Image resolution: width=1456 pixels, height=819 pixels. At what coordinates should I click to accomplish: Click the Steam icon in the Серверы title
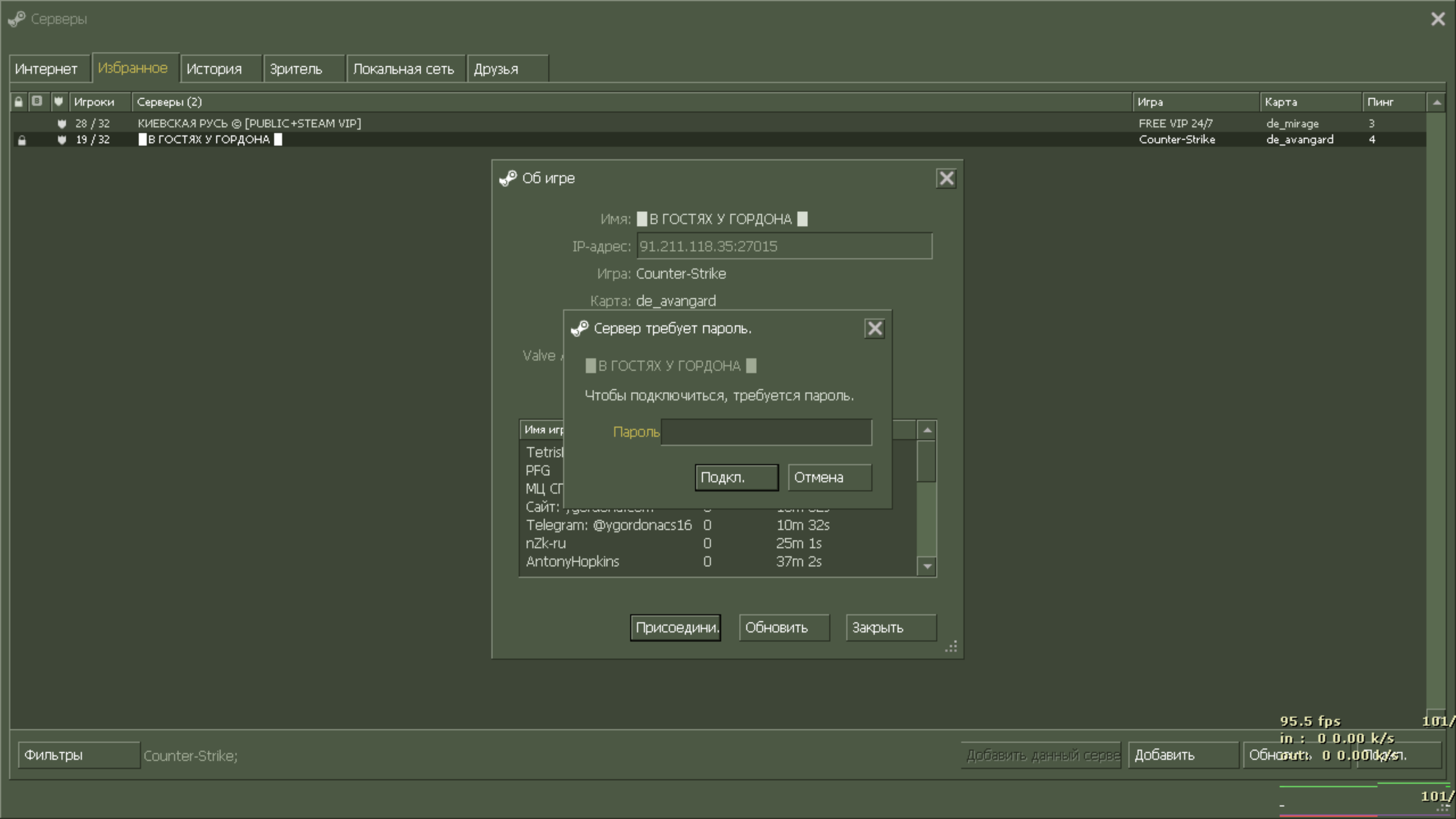[x=16, y=19]
